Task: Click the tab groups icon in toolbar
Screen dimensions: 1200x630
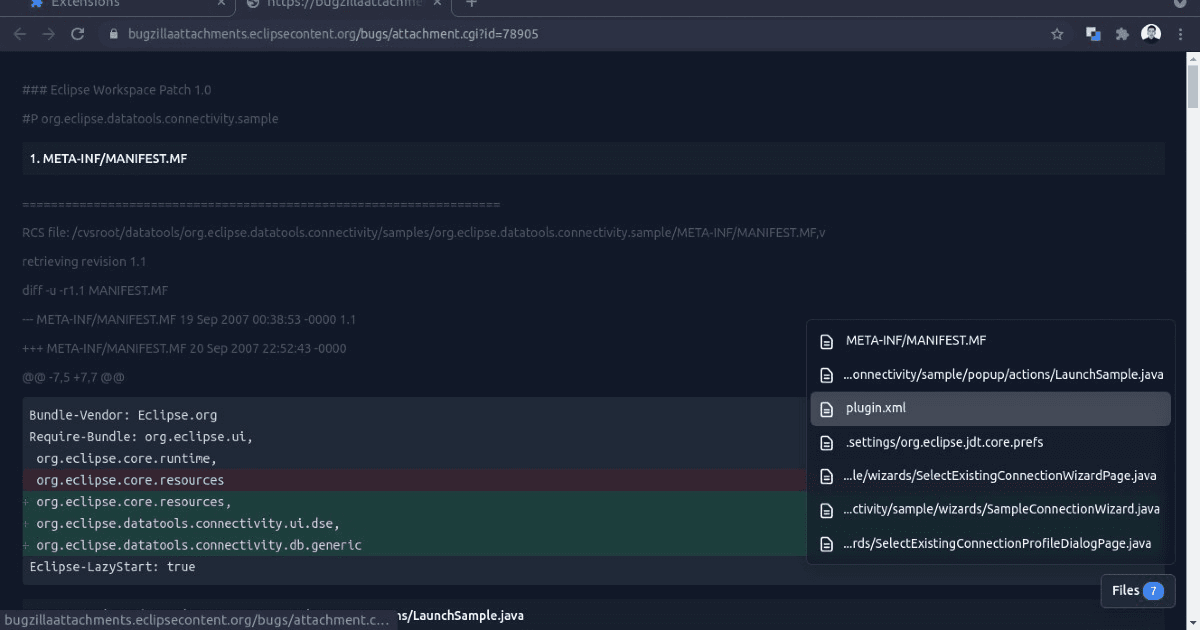Action: click(1092, 33)
